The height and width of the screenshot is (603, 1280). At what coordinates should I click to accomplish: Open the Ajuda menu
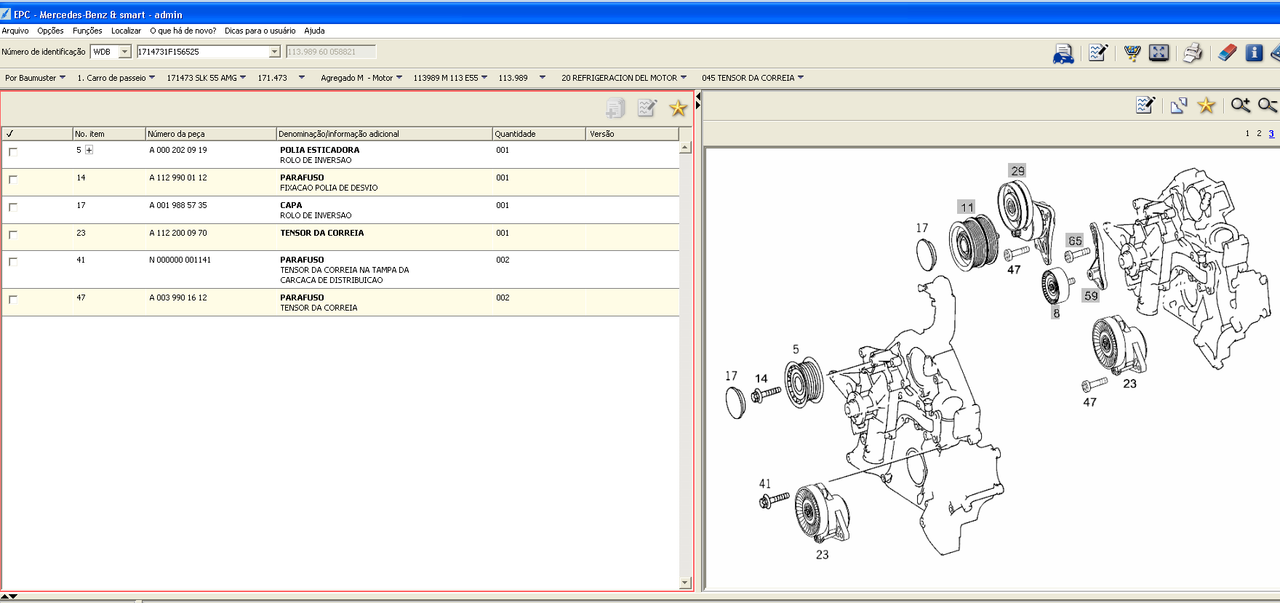tap(314, 31)
